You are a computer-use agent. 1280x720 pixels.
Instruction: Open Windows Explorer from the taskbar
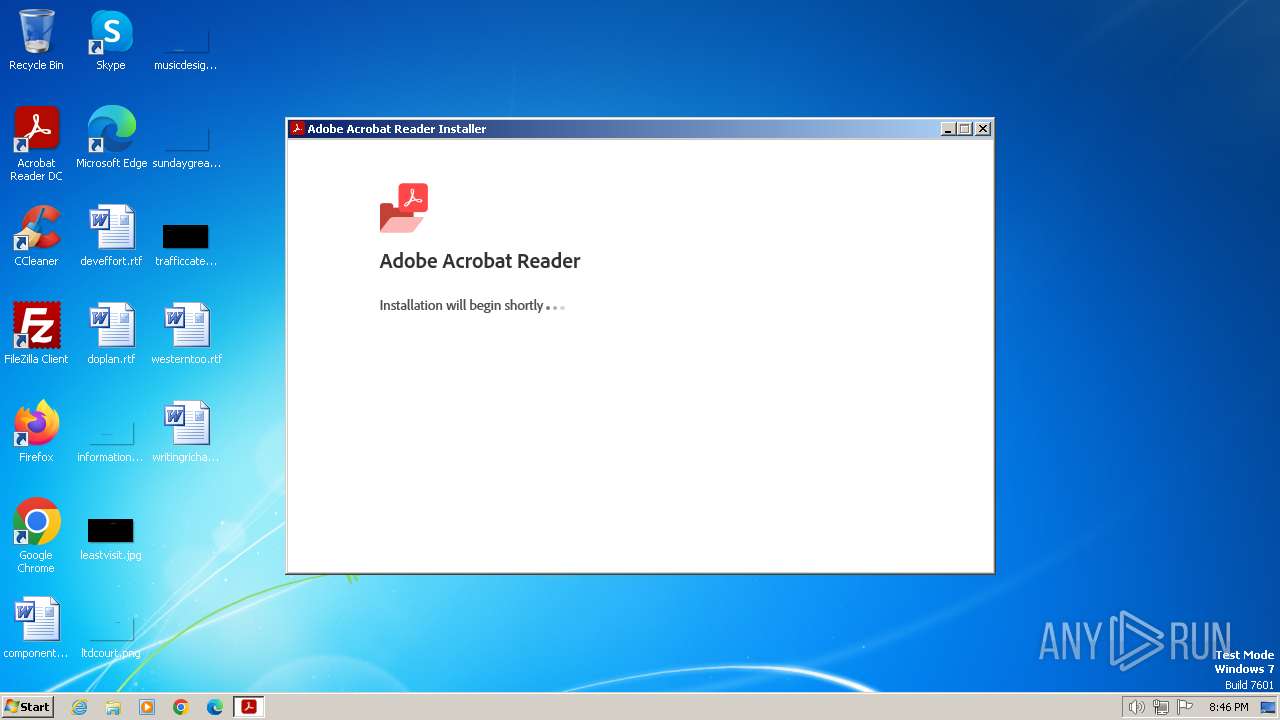[113, 707]
